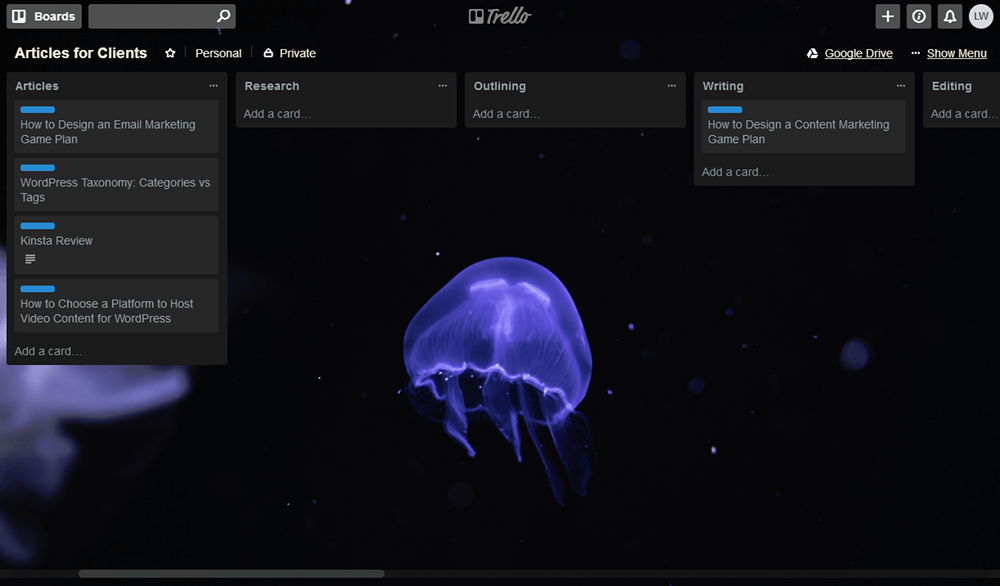Open the Boards menu button
This screenshot has height=586, width=1000.
[44, 17]
